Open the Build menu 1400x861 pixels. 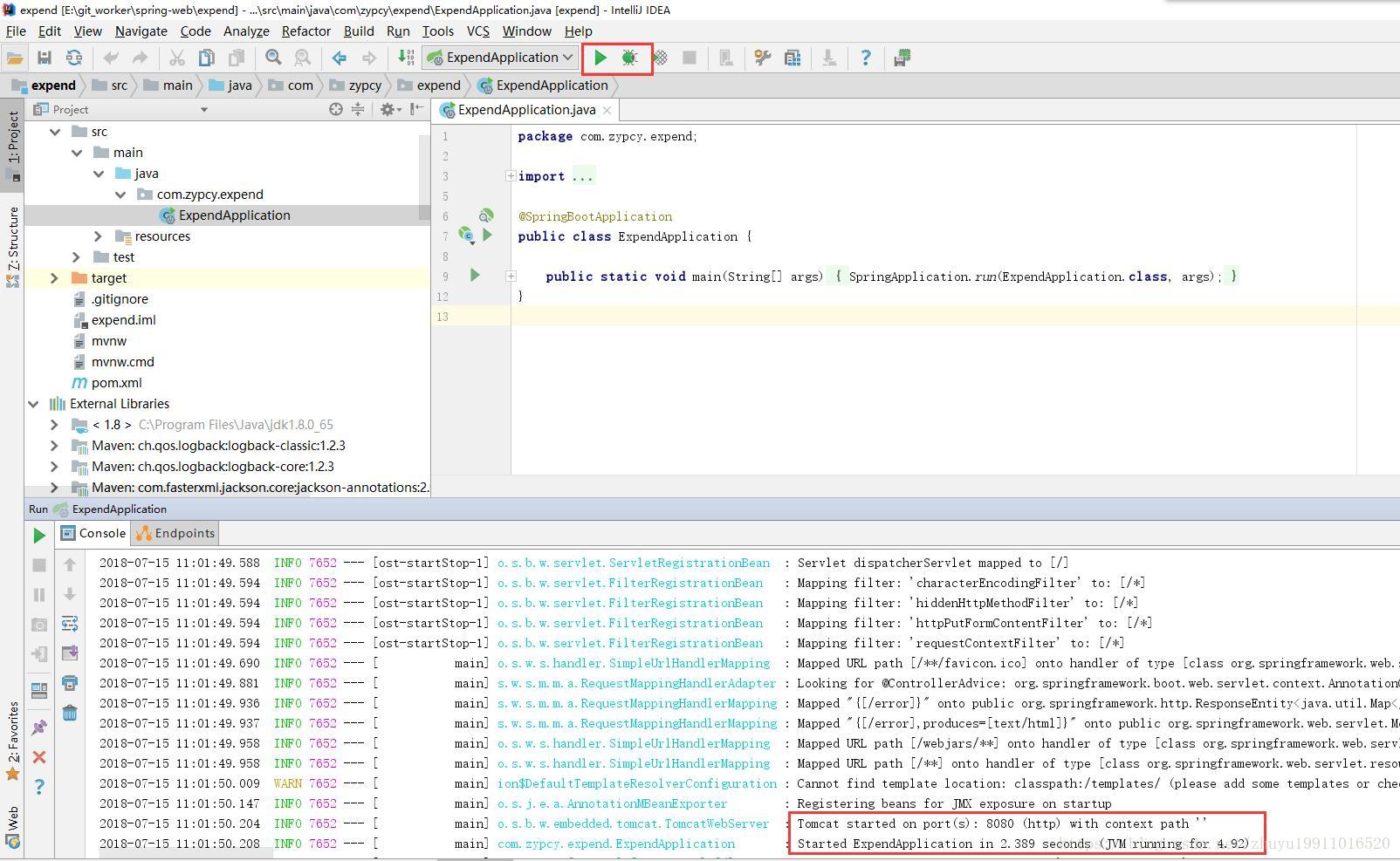tap(359, 31)
